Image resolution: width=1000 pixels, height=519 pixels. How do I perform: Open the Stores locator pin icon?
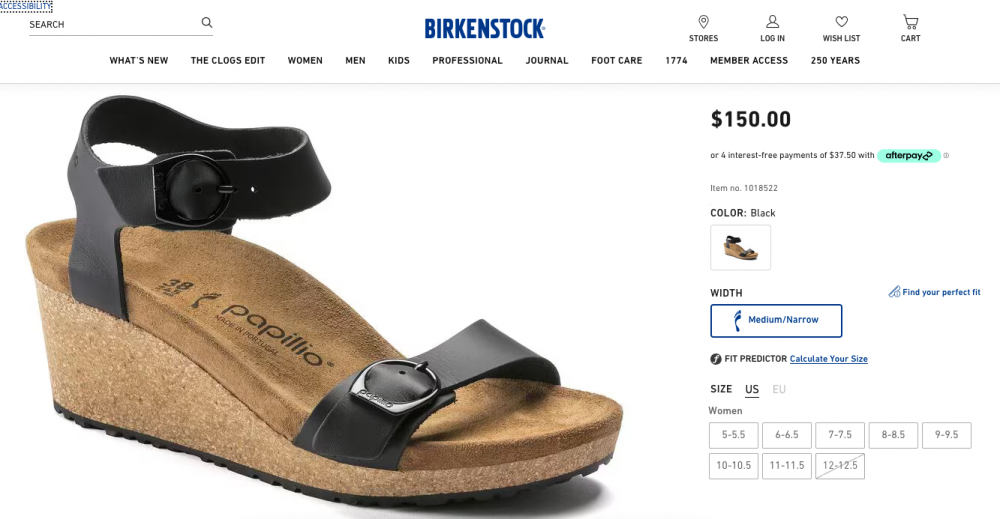(703, 22)
